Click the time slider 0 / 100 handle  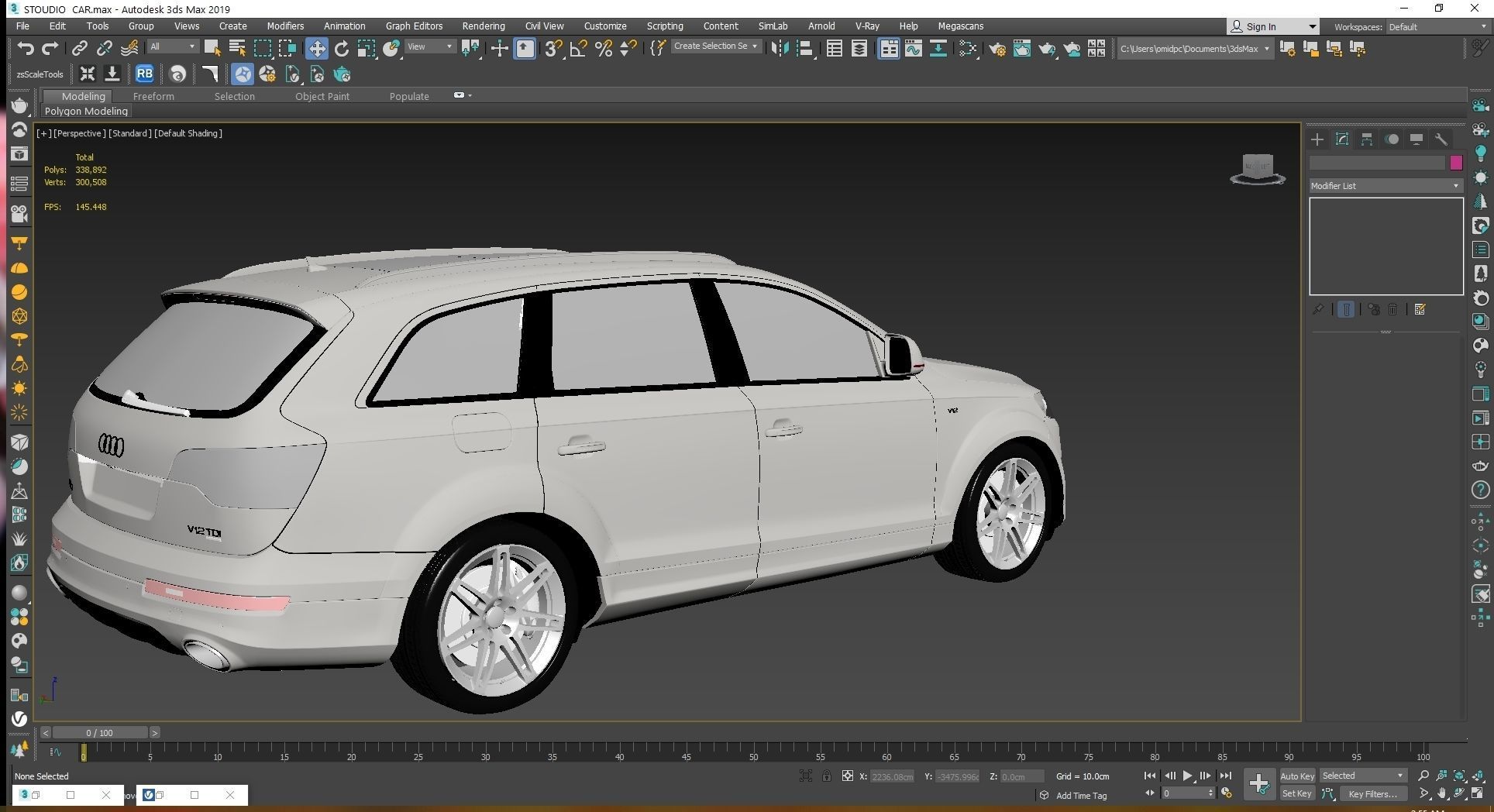click(x=99, y=733)
